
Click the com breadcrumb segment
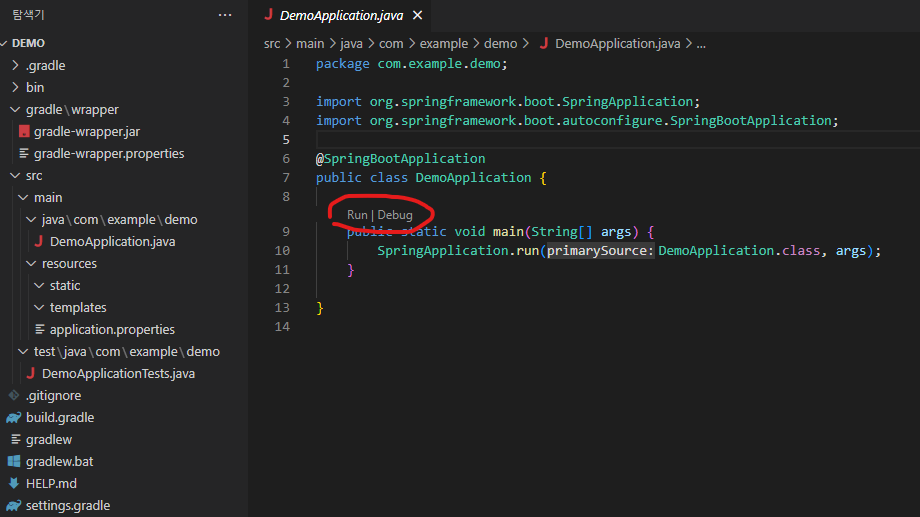point(391,43)
